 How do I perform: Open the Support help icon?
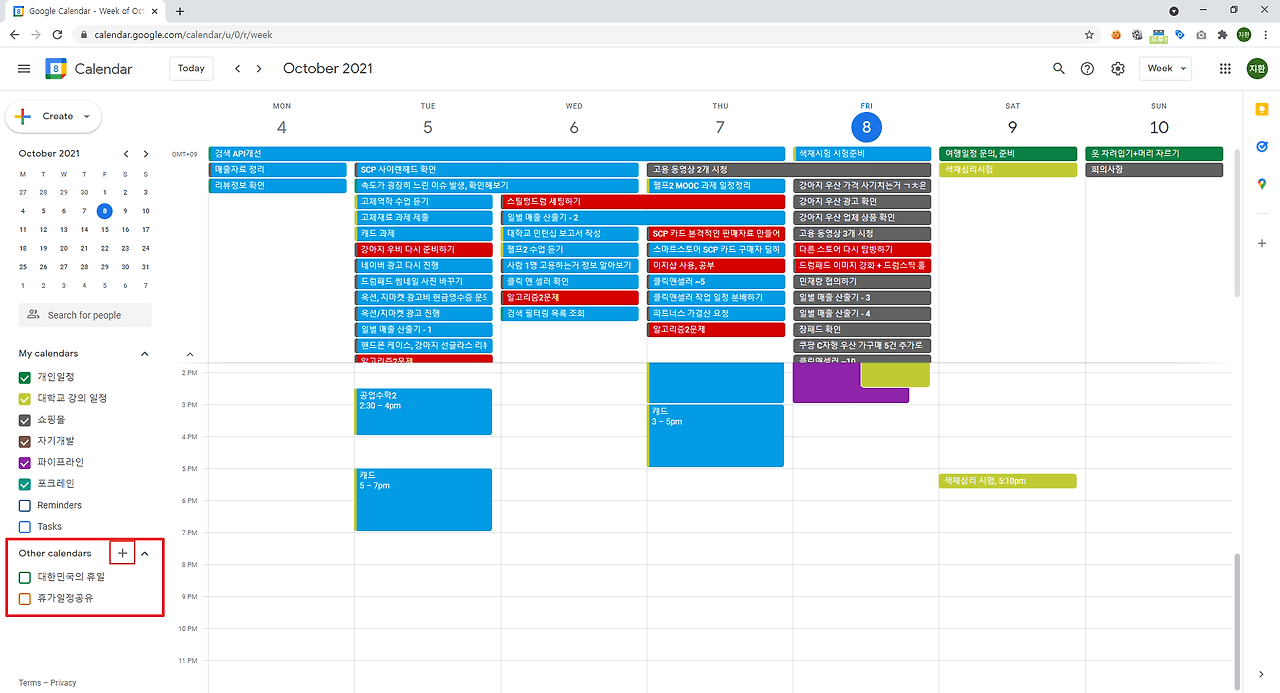[1088, 69]
